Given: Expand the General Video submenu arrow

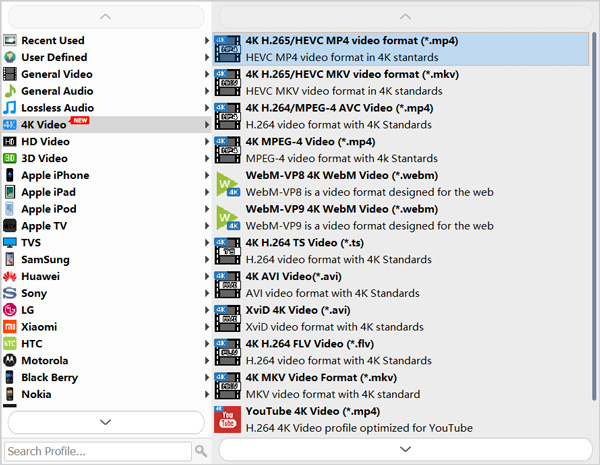Looking at the screenshot, I should click(207, 74).
